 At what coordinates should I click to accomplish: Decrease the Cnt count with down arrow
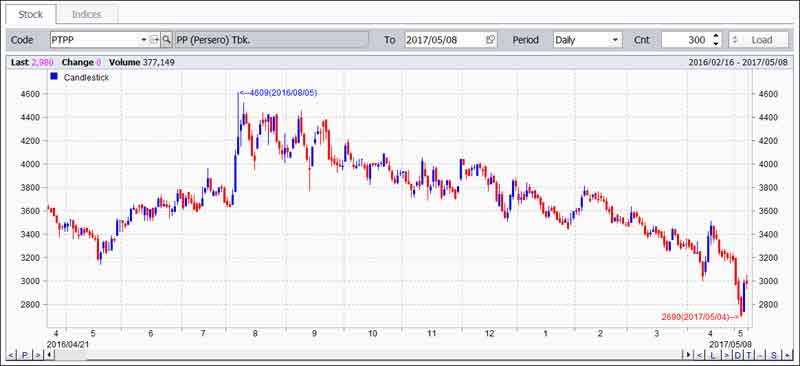pos(715,43)
